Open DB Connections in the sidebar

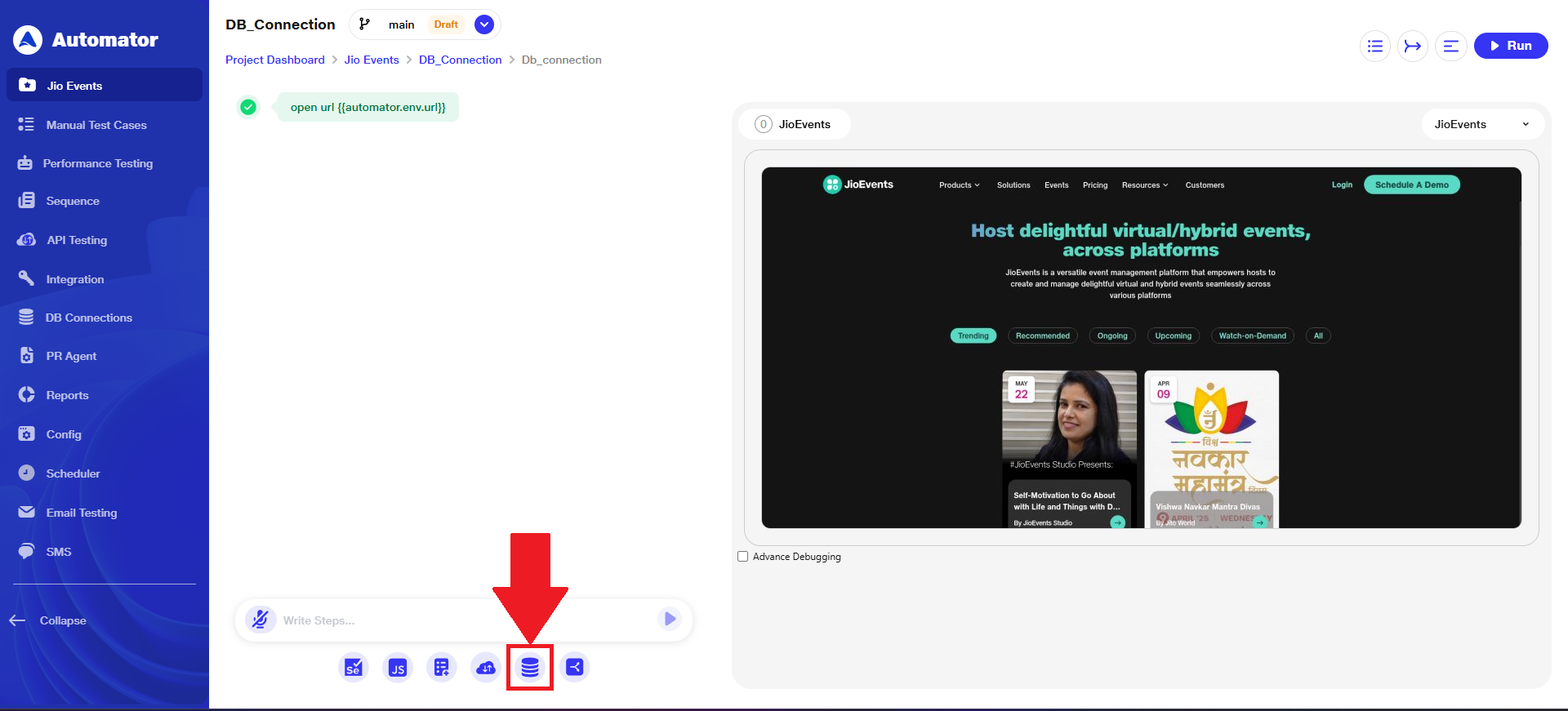pos(88,318)
